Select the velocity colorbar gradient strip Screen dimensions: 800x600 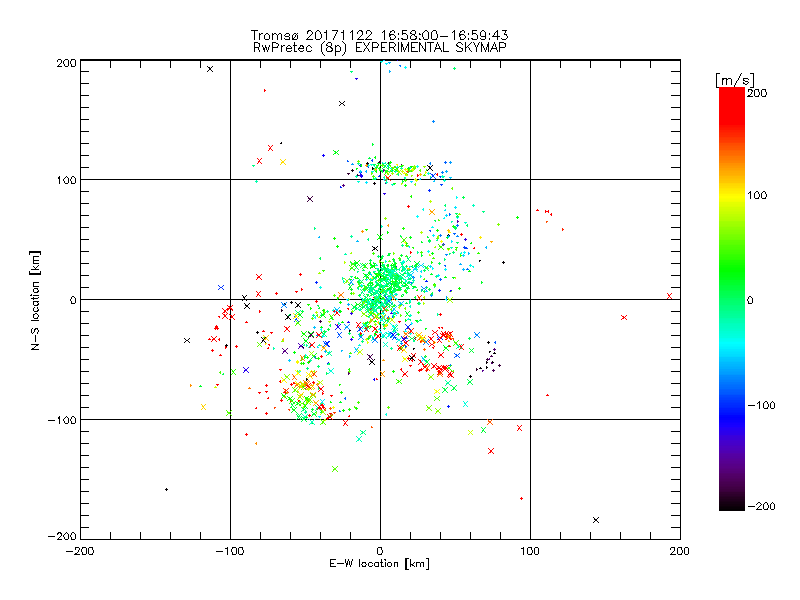click(x=732, y=299)
